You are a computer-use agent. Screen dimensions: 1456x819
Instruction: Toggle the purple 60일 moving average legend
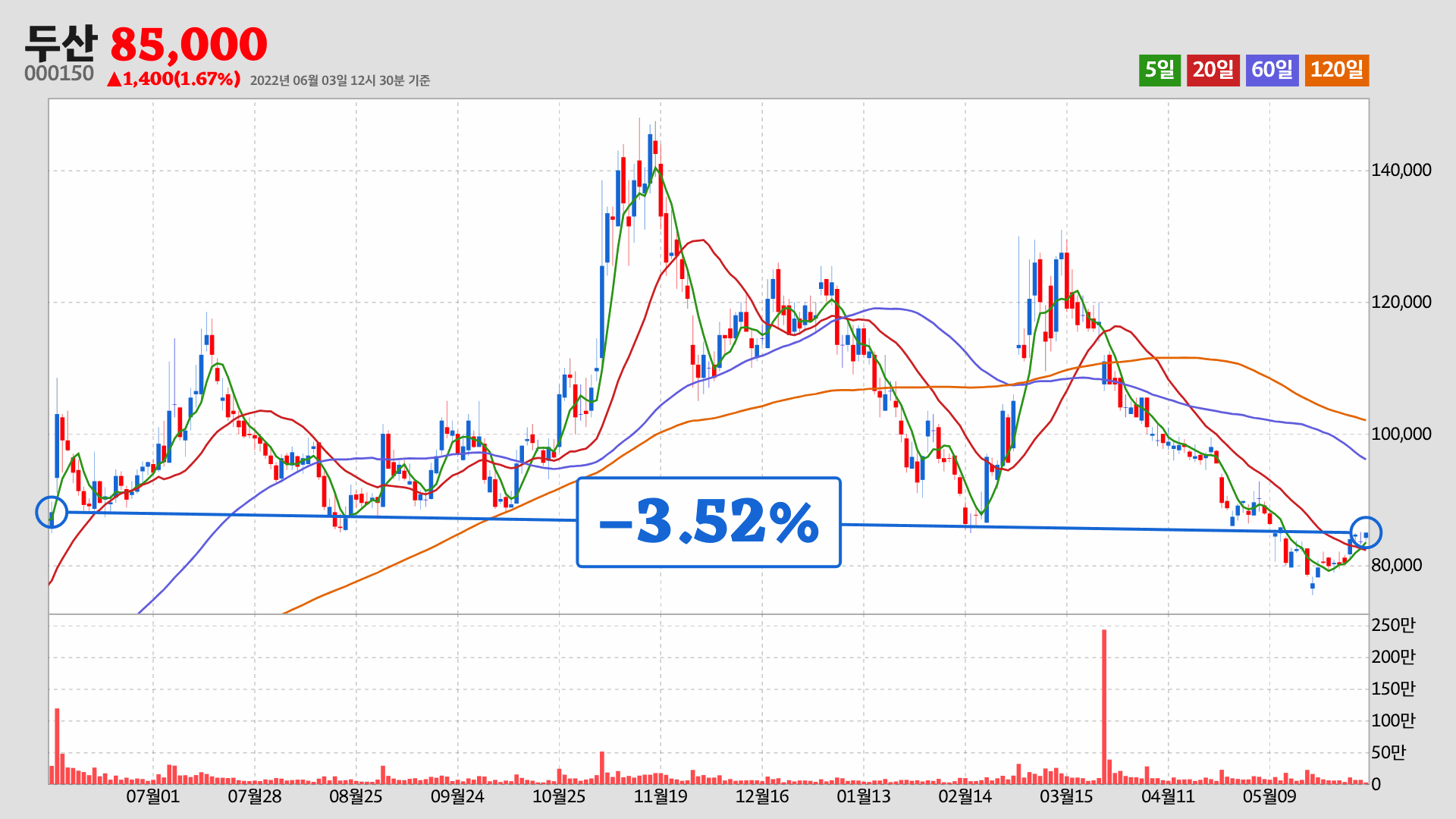[1272, 70]
